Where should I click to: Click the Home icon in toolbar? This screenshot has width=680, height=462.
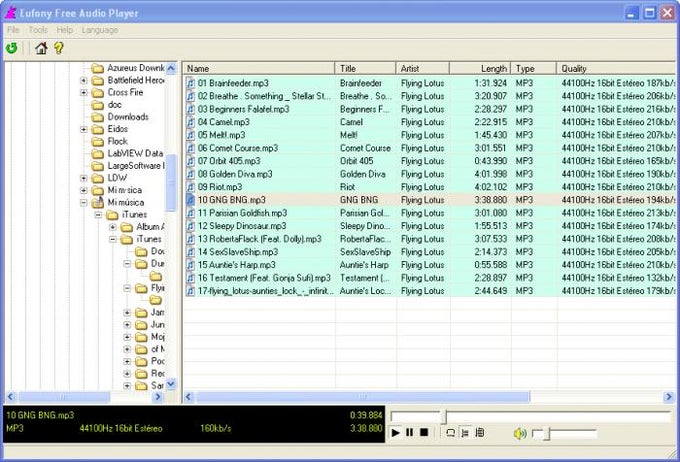(x=41, y=47)
